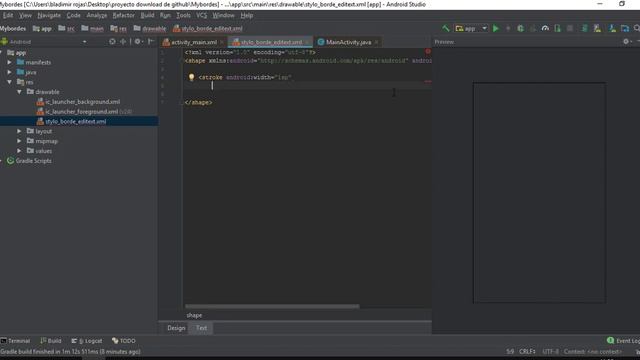Screen dimensions: 640x360
Task: Open the AVD Manager icon
Action: (x=597, y=28)
